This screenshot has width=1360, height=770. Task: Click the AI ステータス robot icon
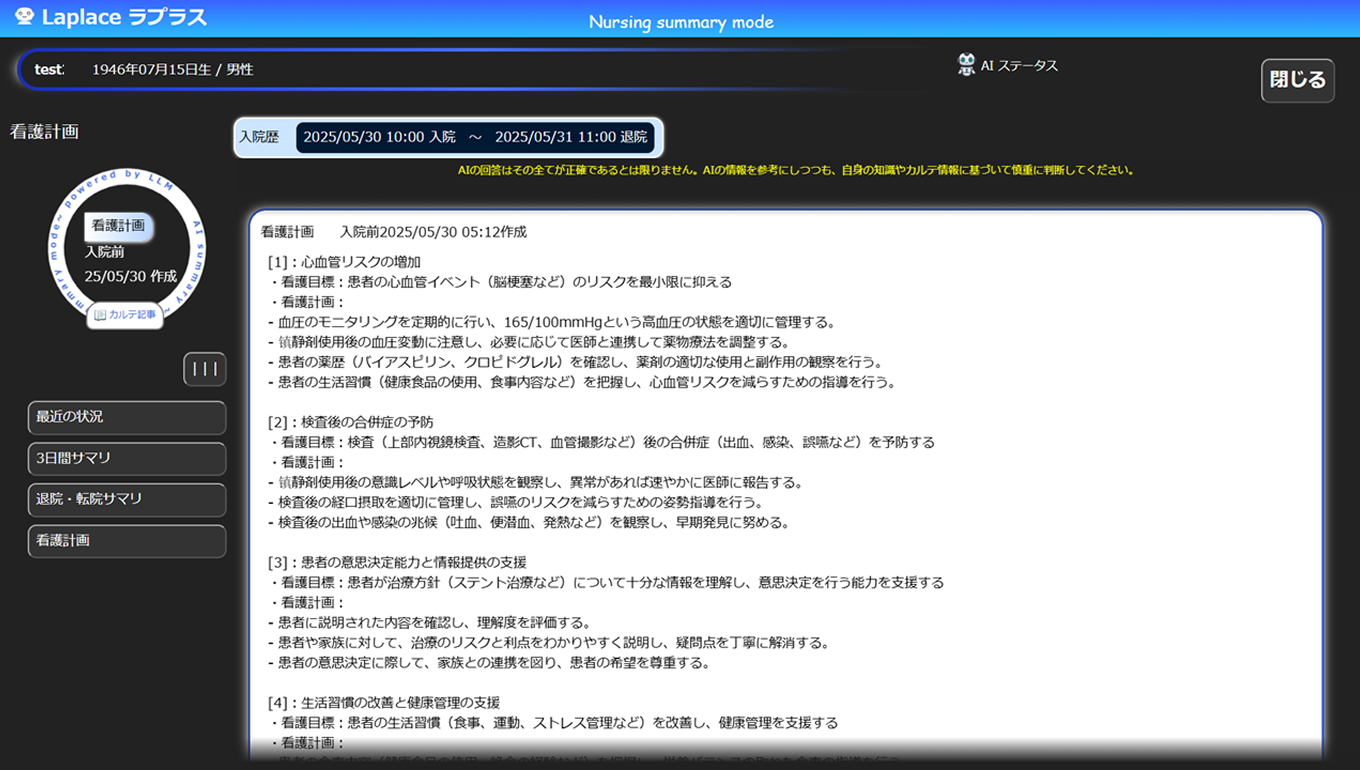point(966,65)
